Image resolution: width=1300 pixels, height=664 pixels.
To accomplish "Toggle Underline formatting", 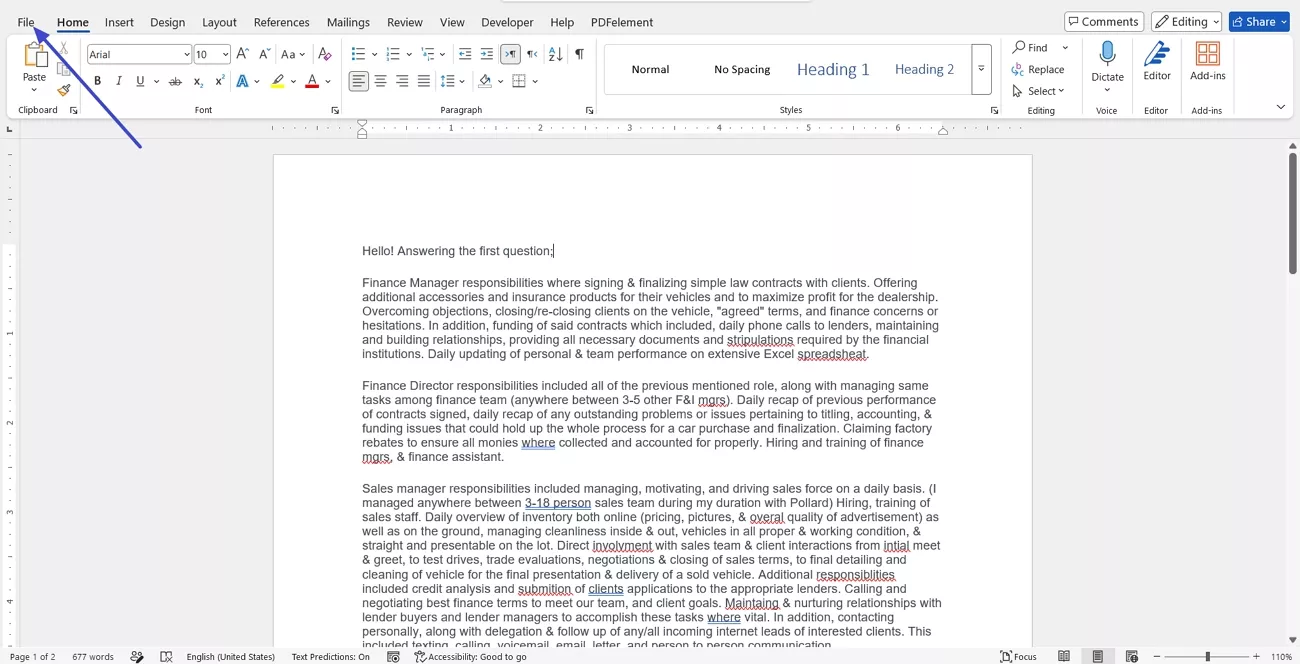I will coord(140,81).
